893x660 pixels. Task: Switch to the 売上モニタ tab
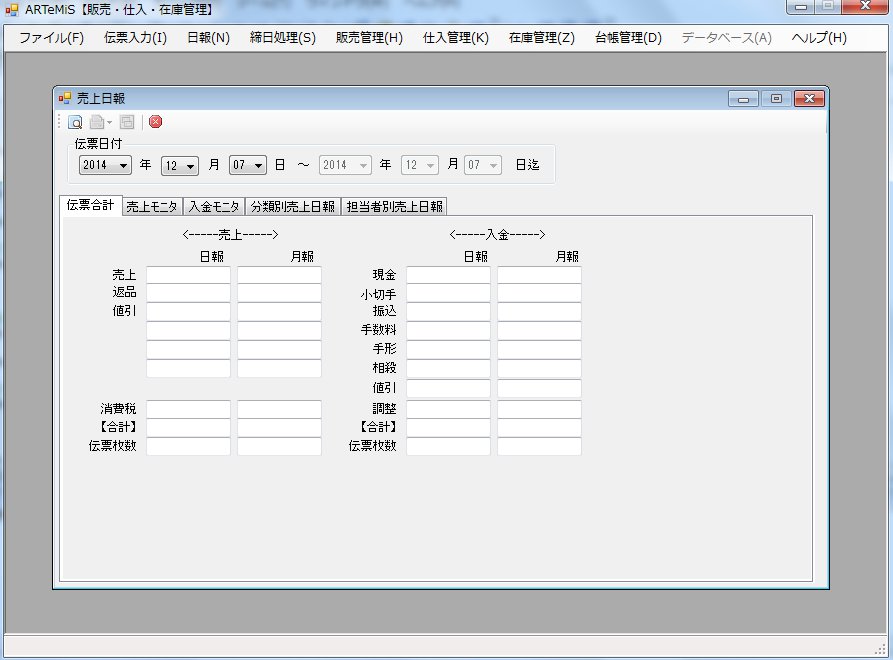point(152,207)
